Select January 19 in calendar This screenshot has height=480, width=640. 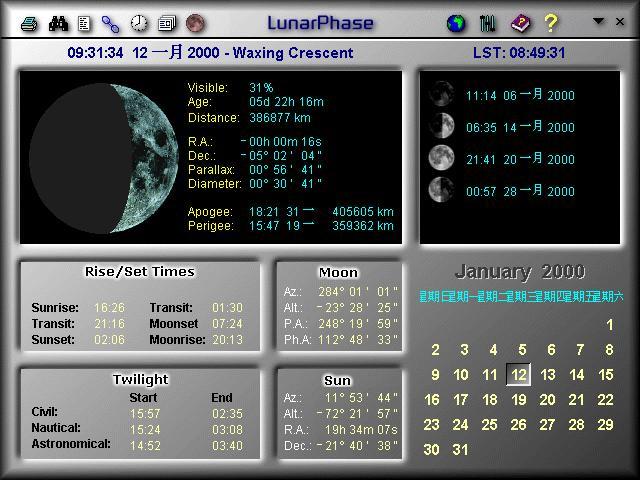tap(518, 400)
